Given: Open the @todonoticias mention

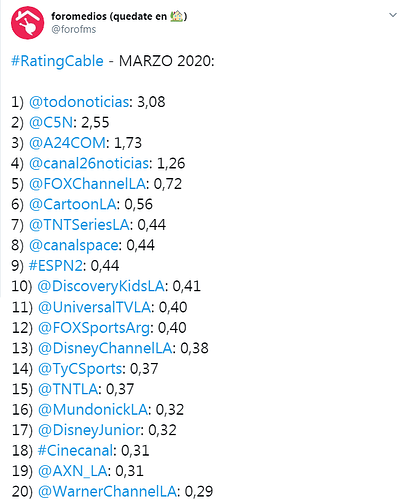Looking at the screenshot, I should pos(79,102).
